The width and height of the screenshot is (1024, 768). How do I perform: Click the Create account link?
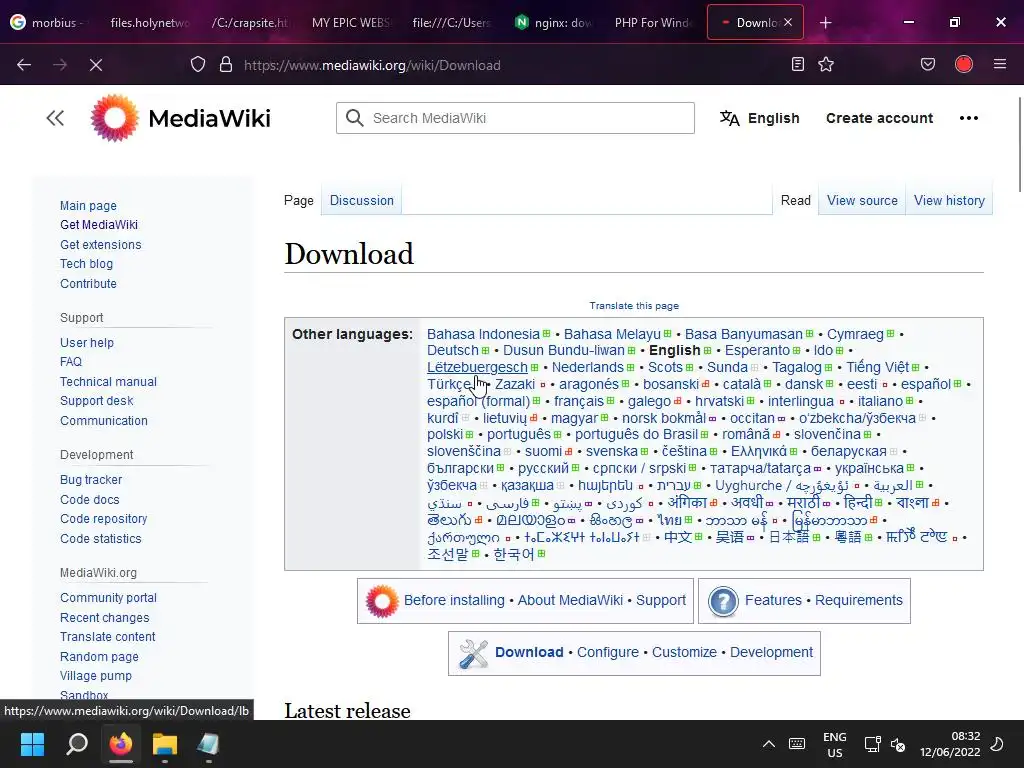coord(879,118)
